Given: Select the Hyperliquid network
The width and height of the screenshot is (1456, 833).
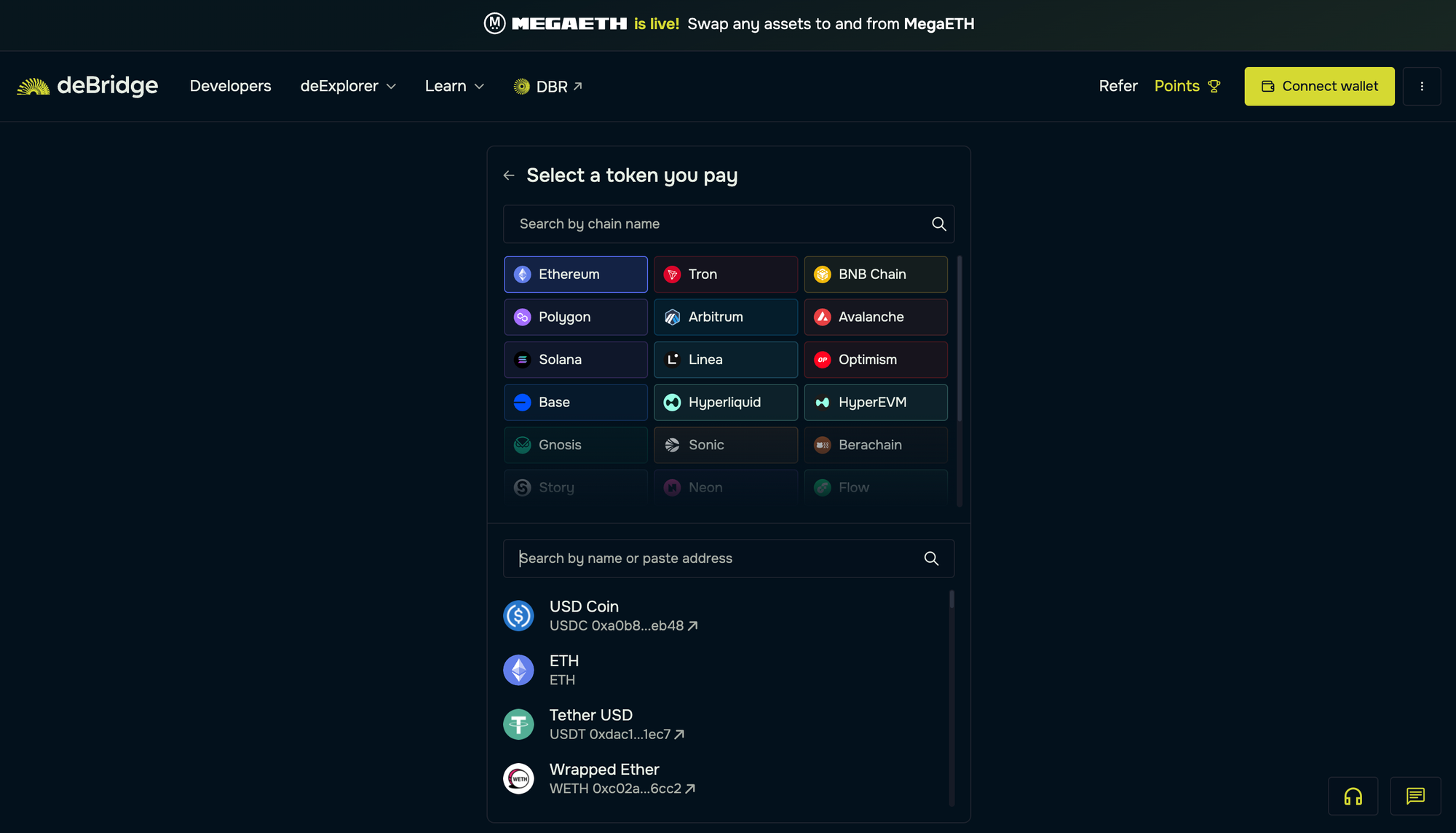Looking at the screenshot, I should tap(725, 402).
